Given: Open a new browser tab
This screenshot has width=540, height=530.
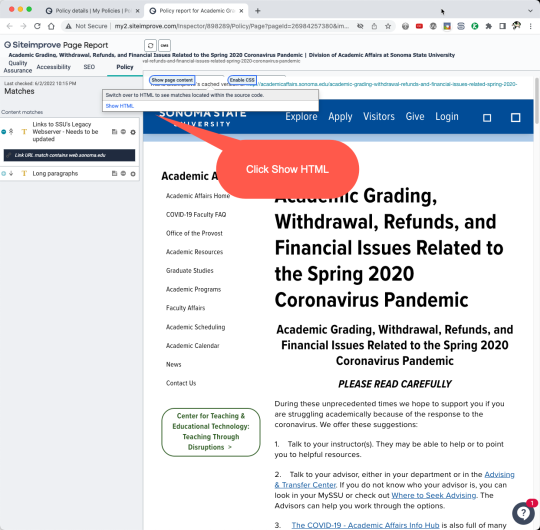Looking at the screenshot, I should click(258, 11).
